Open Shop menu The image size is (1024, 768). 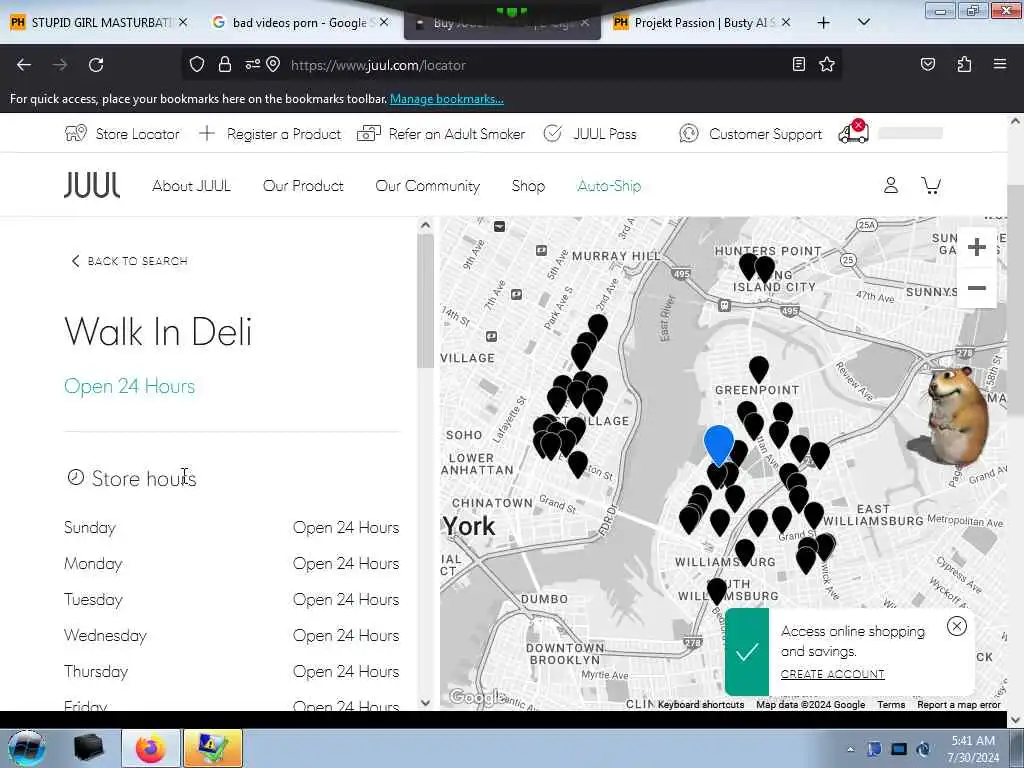tap(528, 186)
